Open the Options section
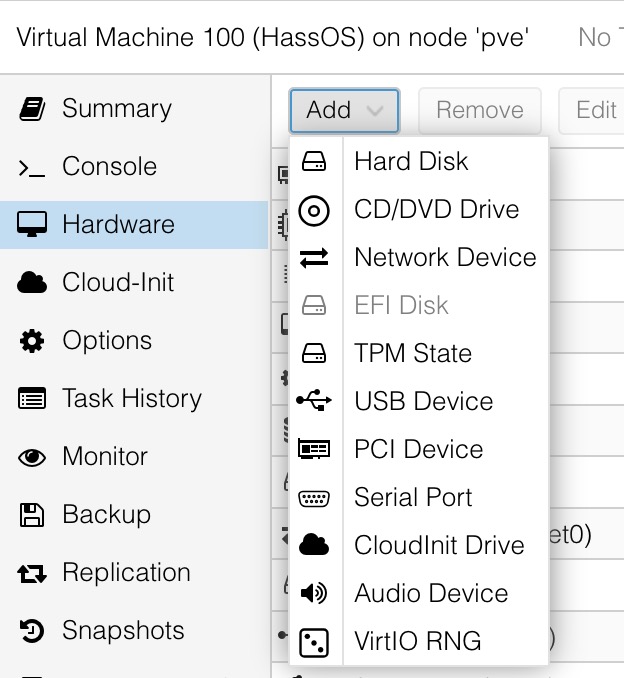Viewport: 624px width, 678px height. [x=134, y=341]
